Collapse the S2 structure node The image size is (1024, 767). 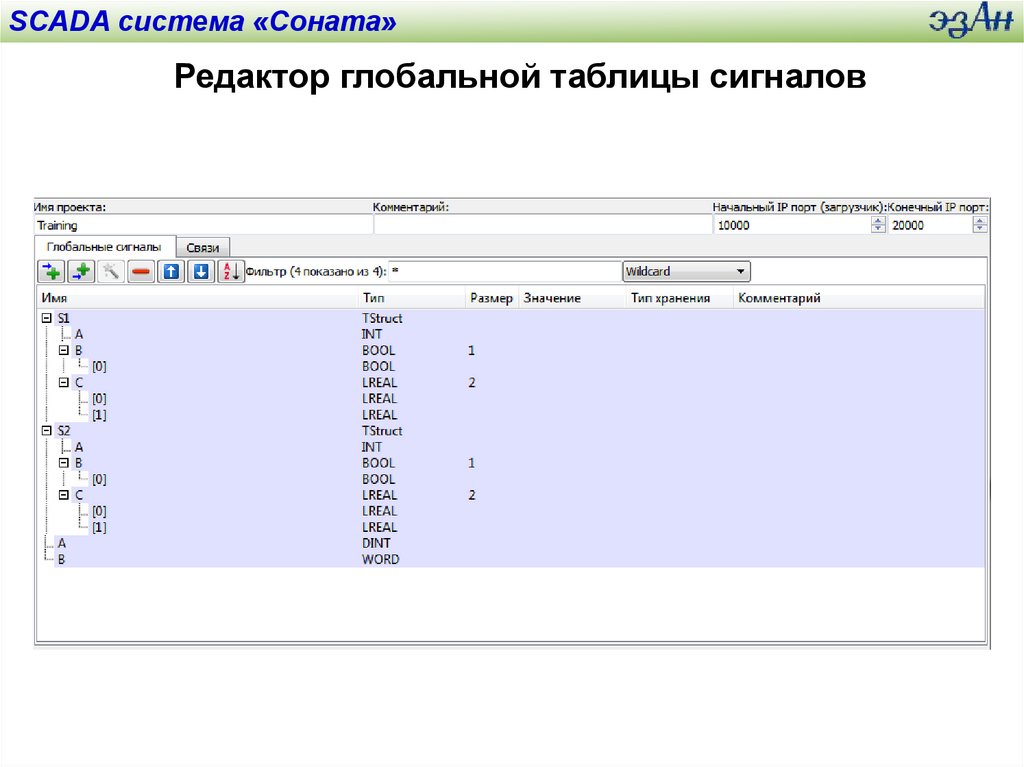(x=46, y=430)
